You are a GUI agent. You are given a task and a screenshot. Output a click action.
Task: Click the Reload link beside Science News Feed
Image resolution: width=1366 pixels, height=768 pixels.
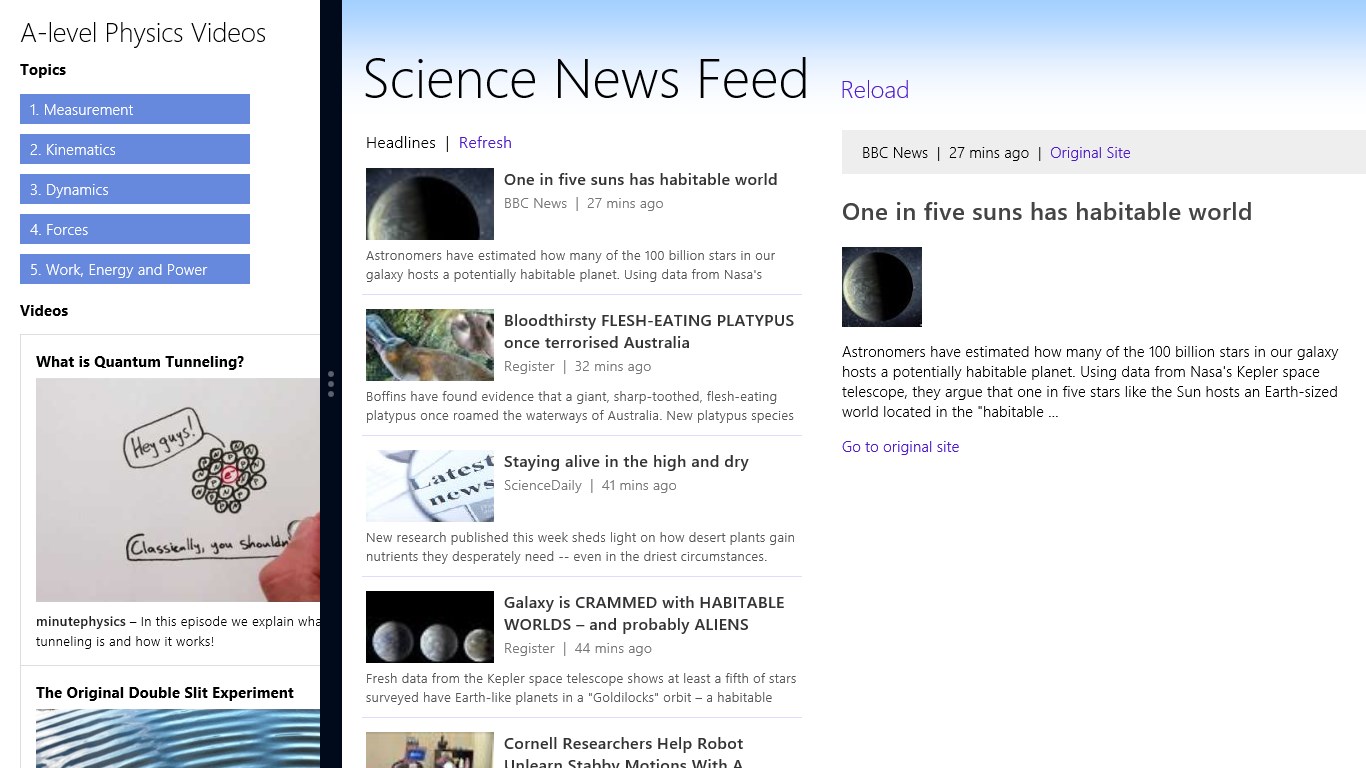click(x=874, y=90)
